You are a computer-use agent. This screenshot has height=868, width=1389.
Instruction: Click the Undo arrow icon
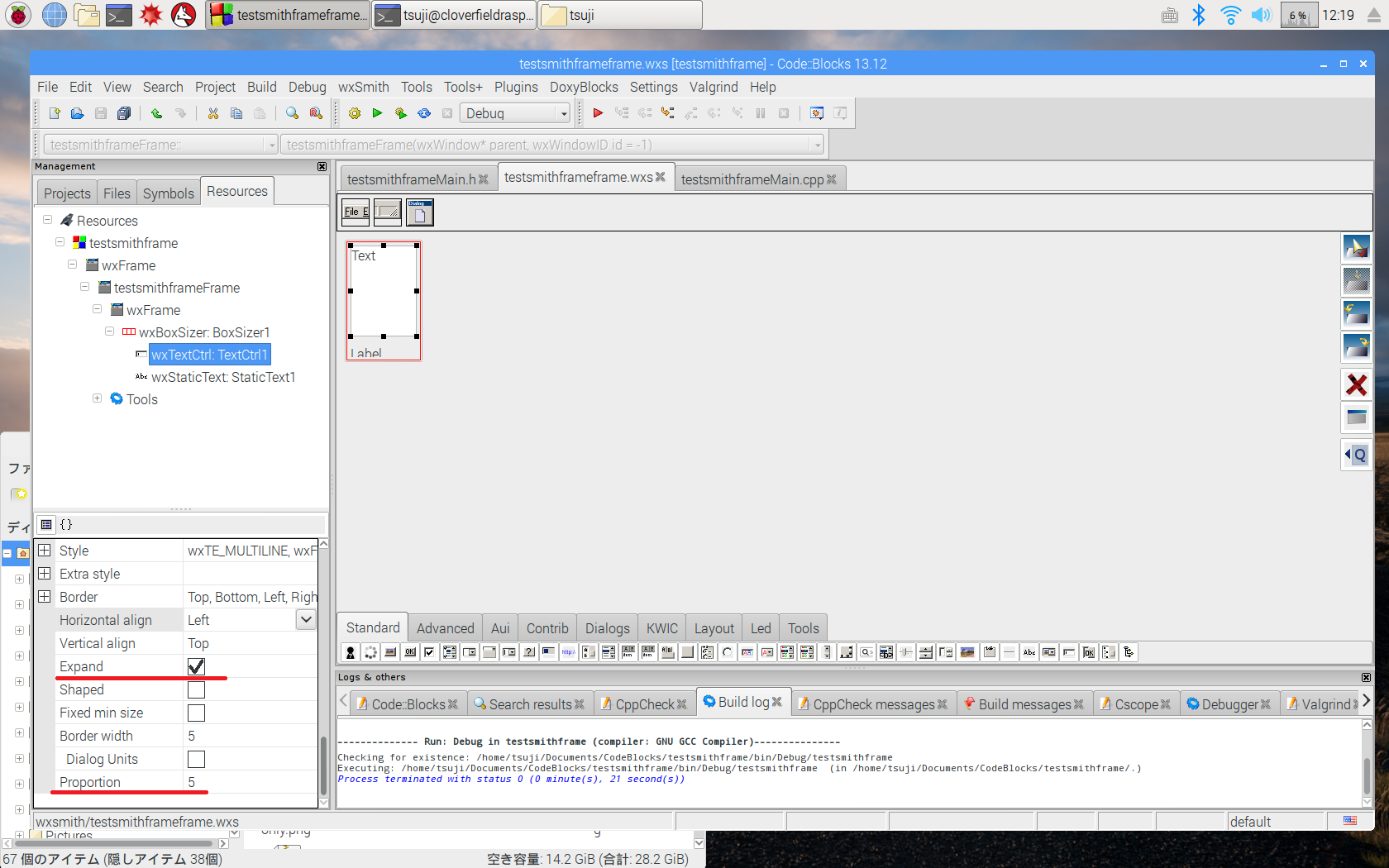pyautogui.click(x=156, y=113)
